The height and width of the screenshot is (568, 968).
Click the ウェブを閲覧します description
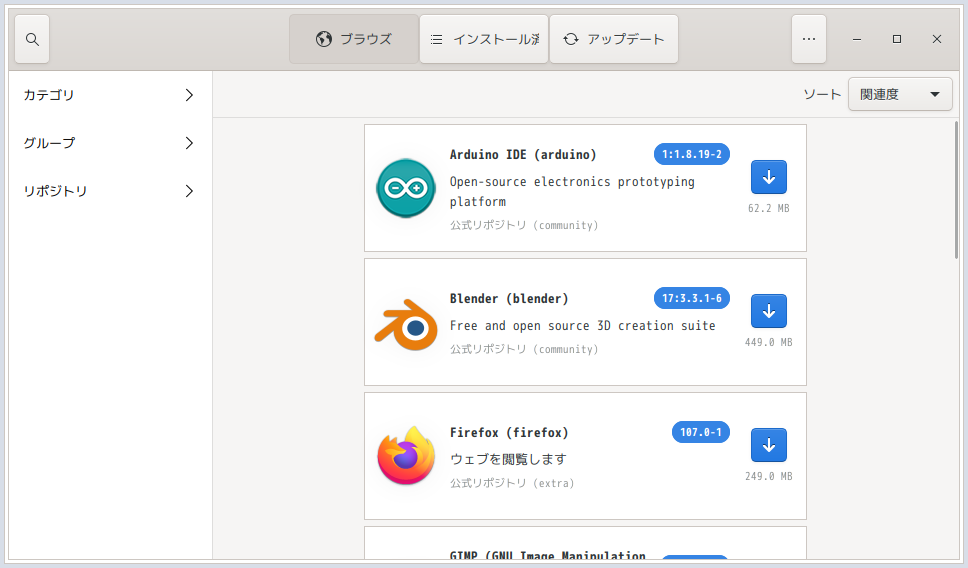tap(507, 459)
